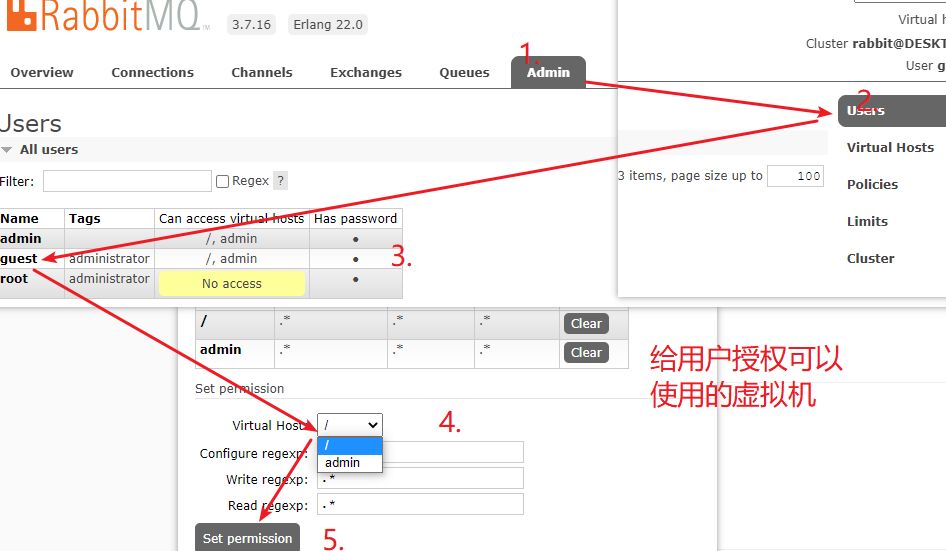Screen dimensions: 946x551
Task: Select admin option in virtual host list
Action: coord(350,463)
